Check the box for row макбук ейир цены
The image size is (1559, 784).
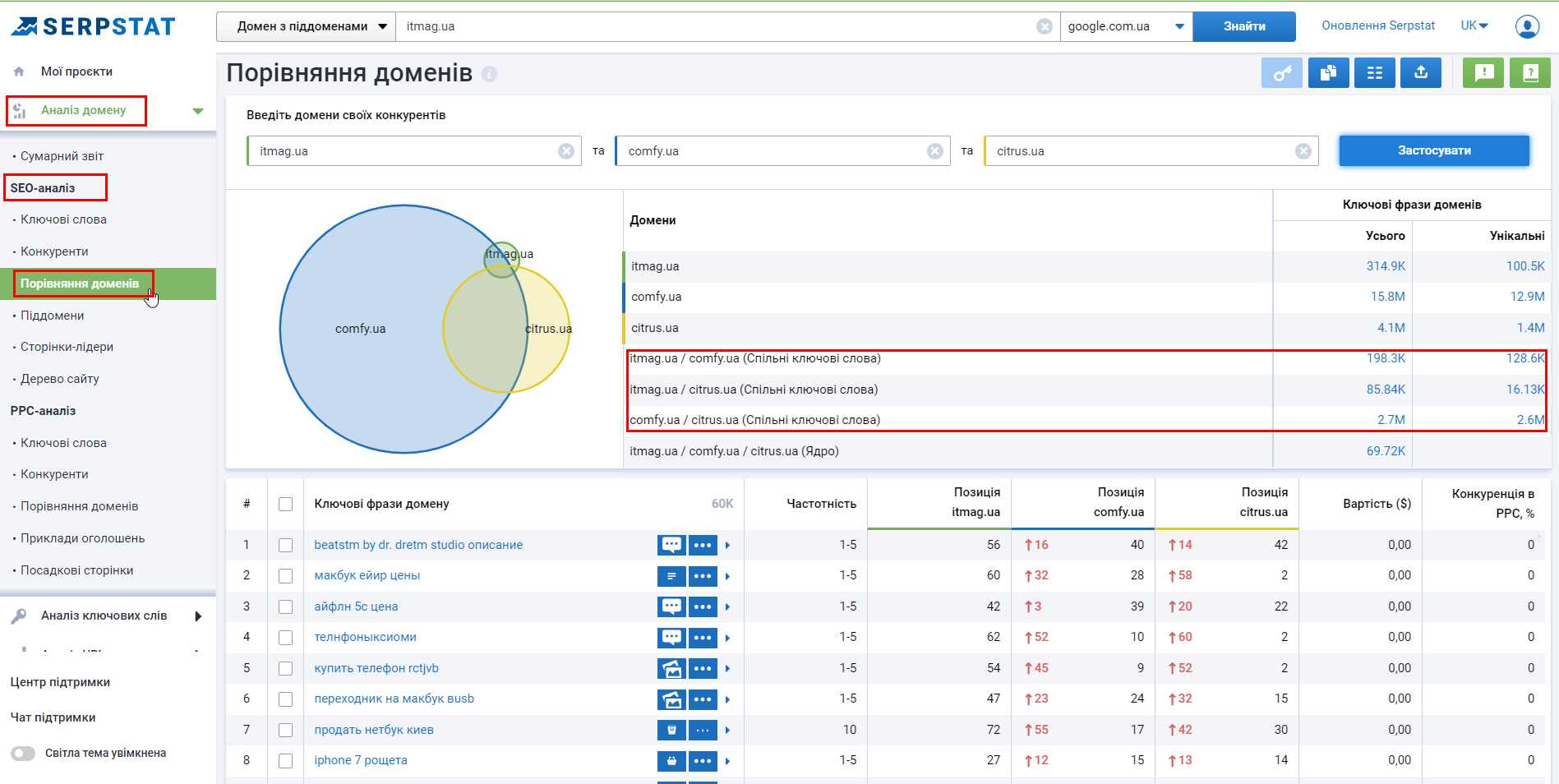[x=285, y=576]
